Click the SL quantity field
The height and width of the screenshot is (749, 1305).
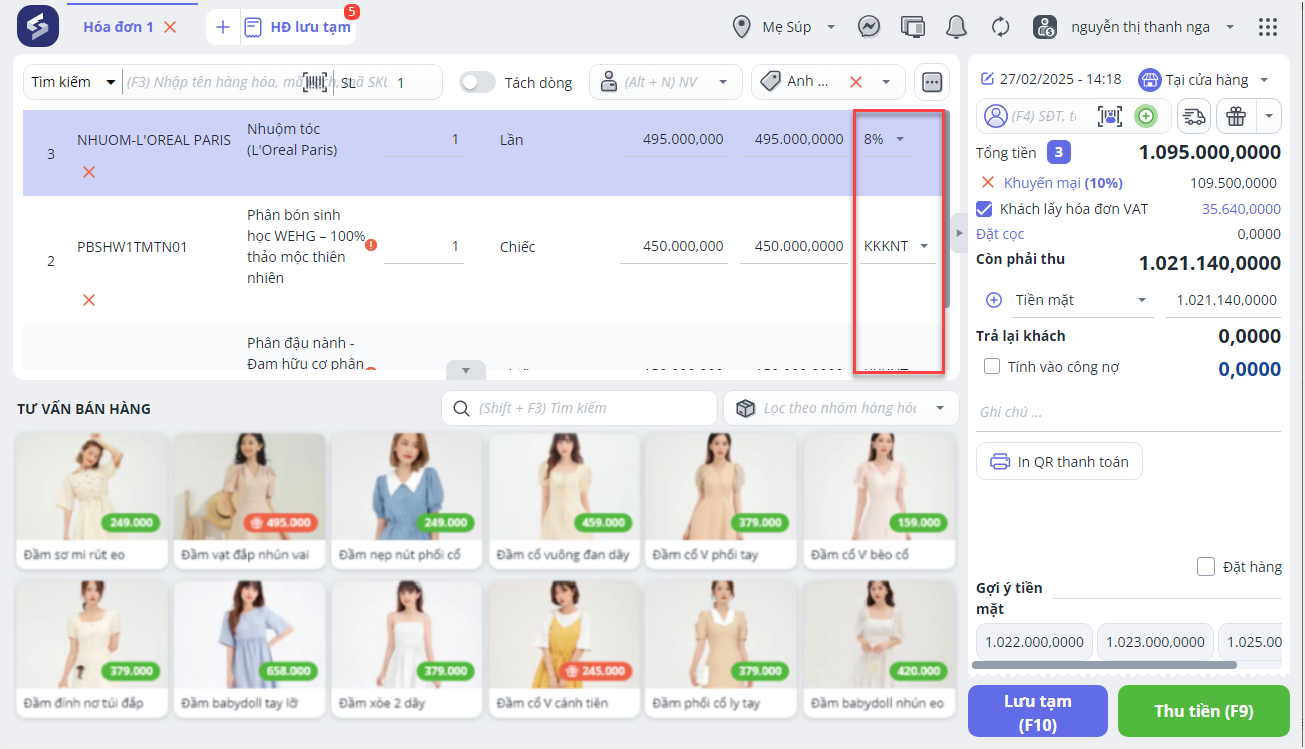pos(400,82)
